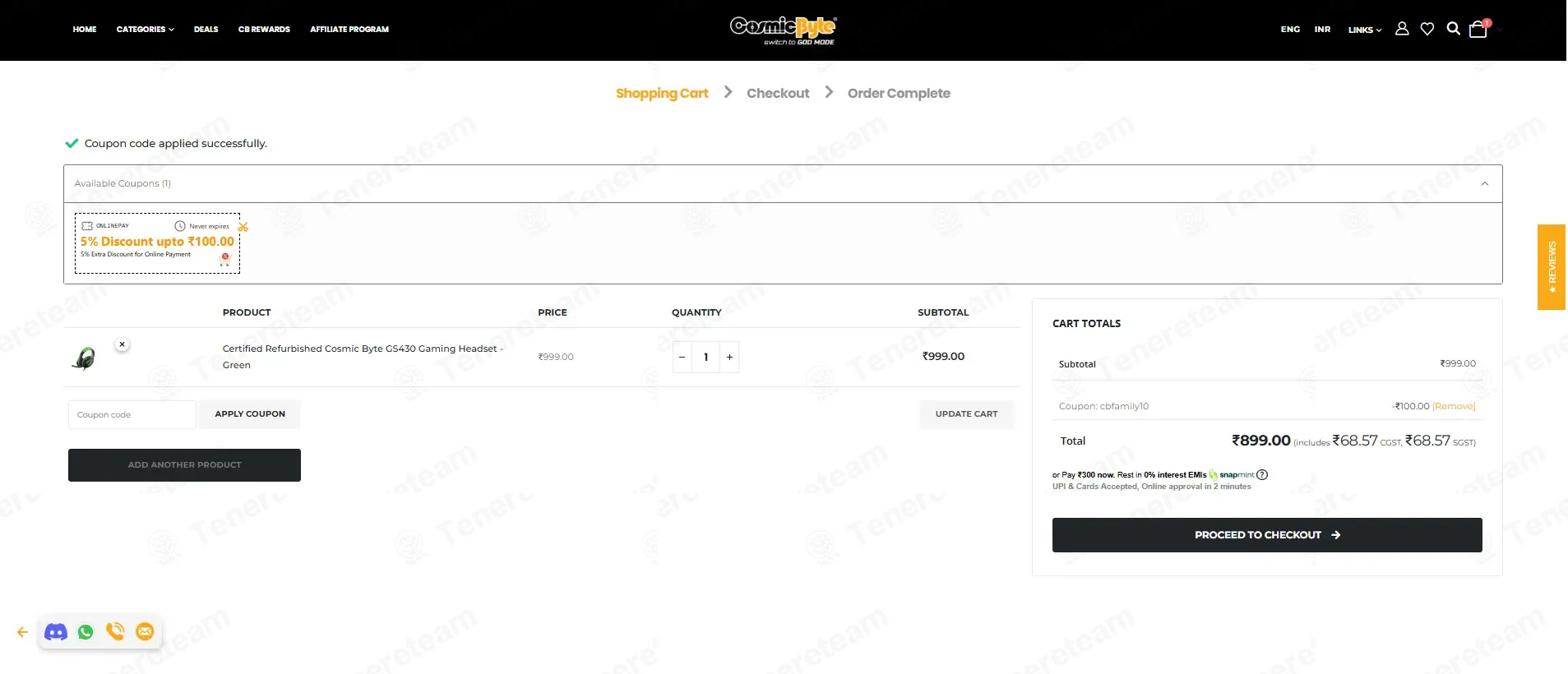Open the ENG language selector
The height and width of the screenshot is (674, 1568).
point(1290,30)
